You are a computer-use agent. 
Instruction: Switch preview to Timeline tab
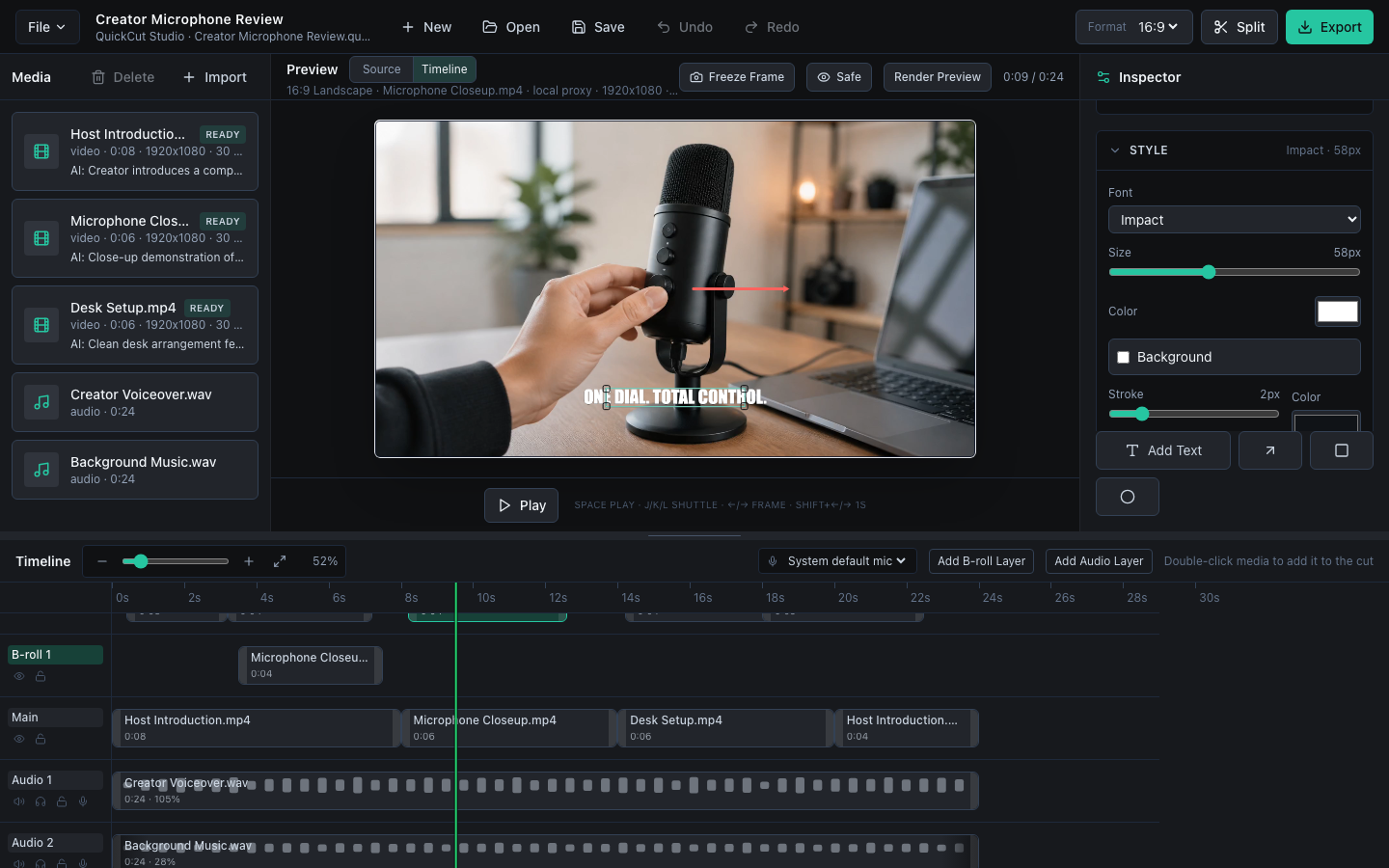click(445, 69)
